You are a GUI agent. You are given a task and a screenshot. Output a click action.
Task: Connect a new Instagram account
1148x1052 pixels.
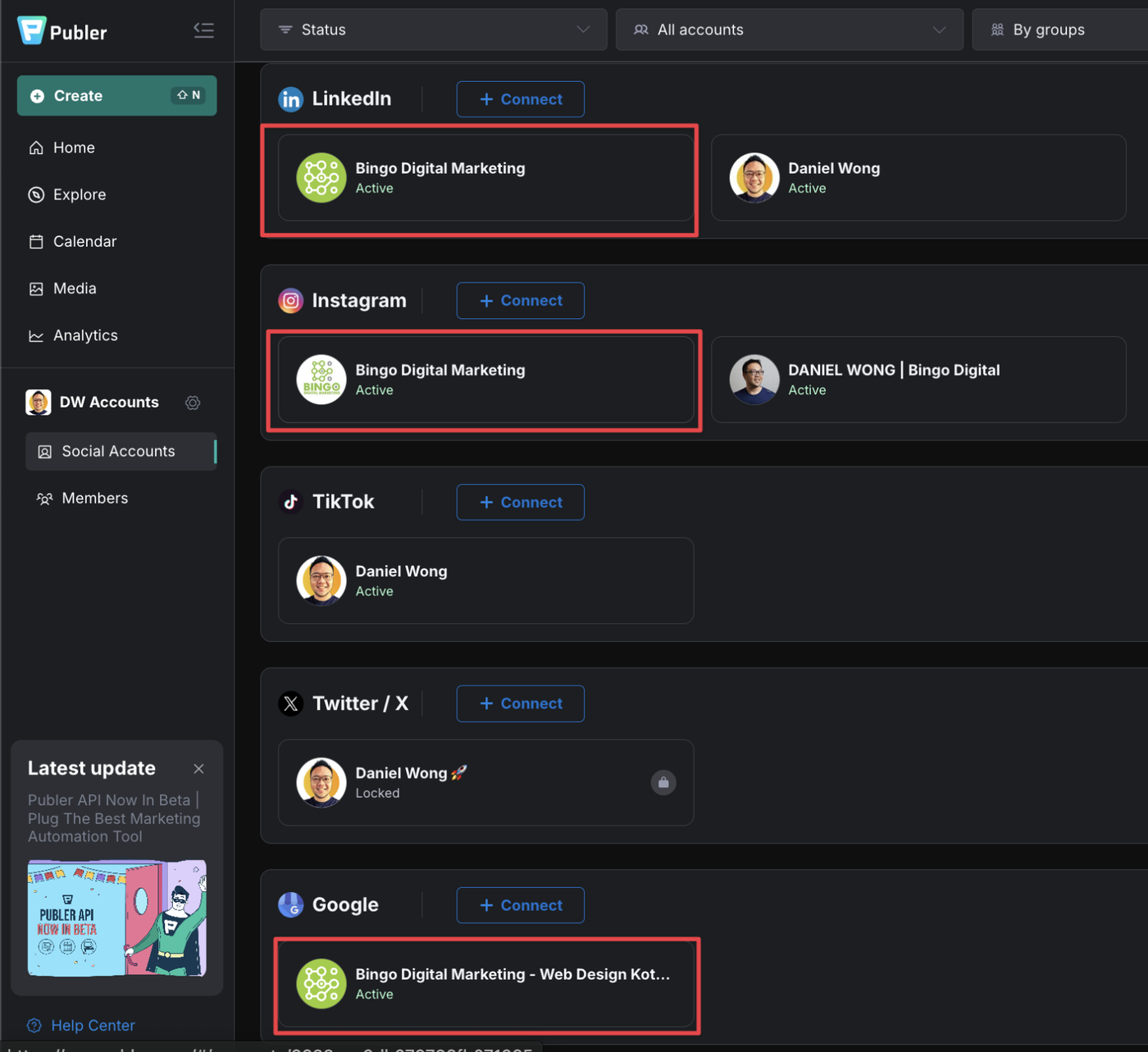(521, 301)
